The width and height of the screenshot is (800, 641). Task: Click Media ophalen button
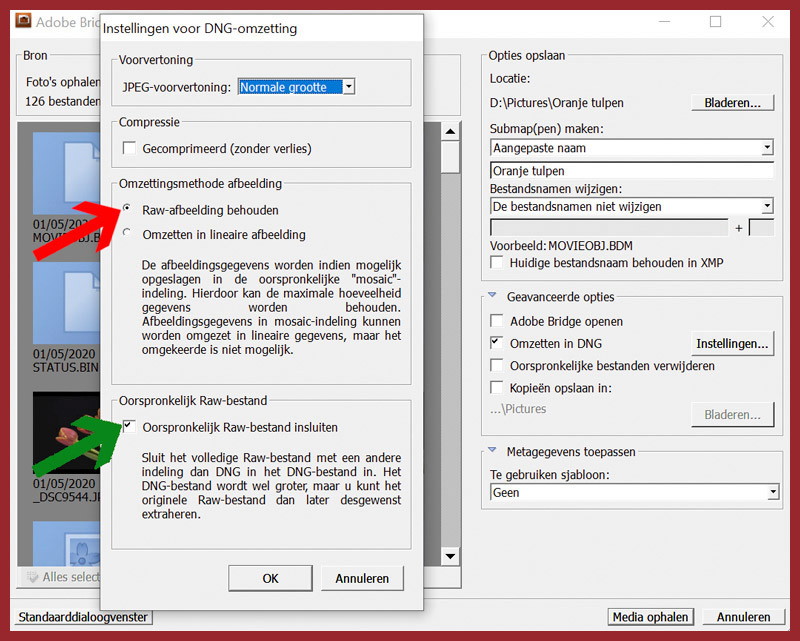(651, 617)
